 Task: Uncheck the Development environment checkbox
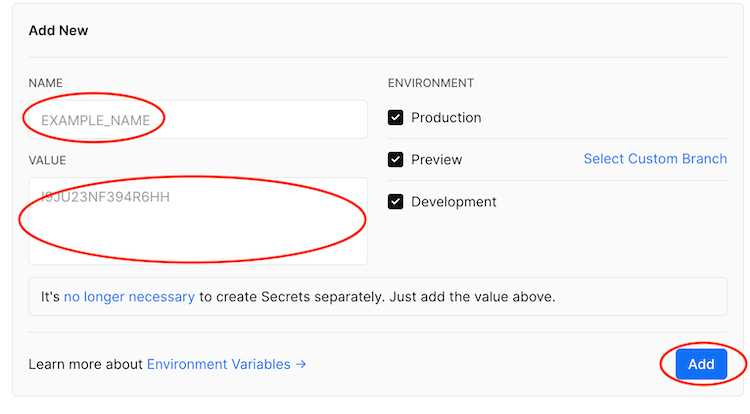[x=396, y=202]
